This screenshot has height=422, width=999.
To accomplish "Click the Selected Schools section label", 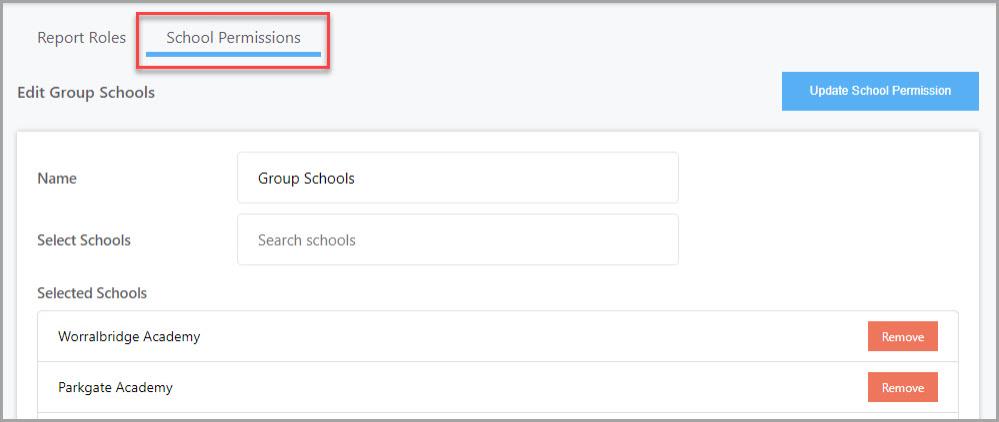I will pos(92,293).
